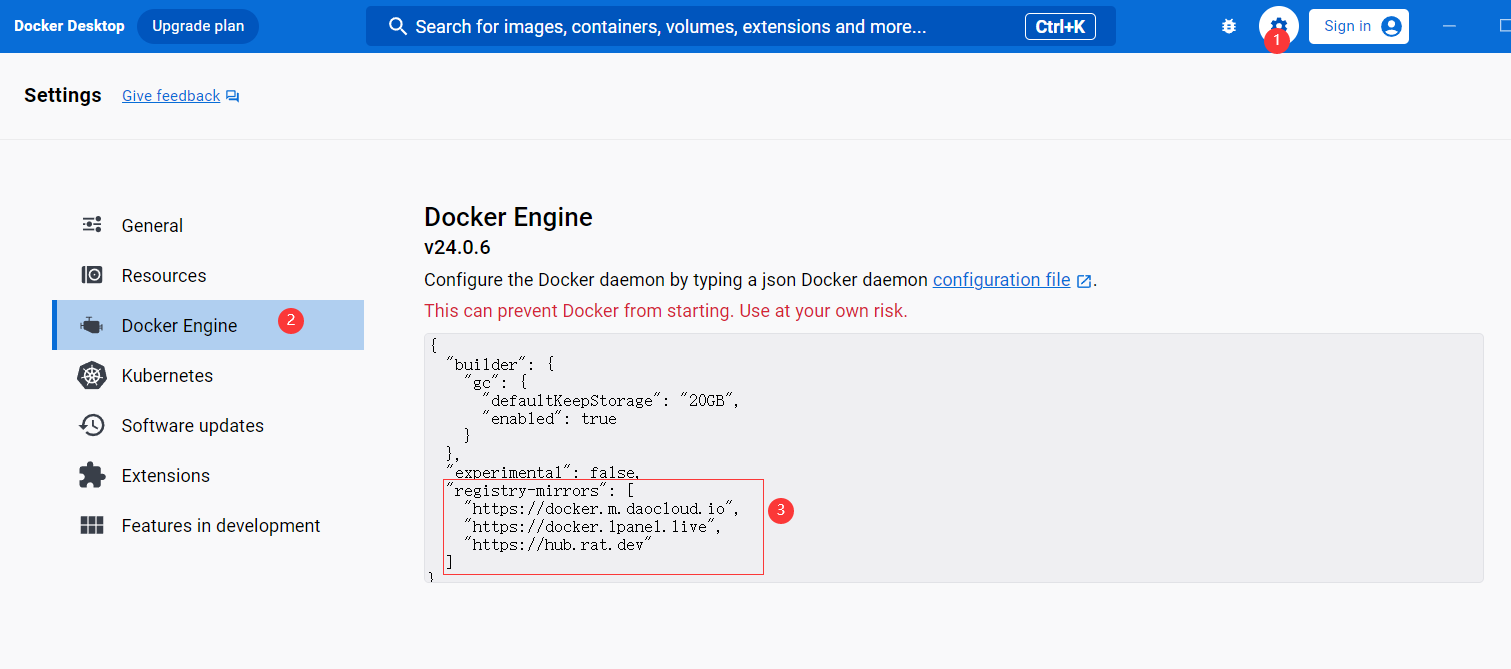Click inside the daemon JSON configuration editor
The image size is (1511, 669).
point(953,457)
